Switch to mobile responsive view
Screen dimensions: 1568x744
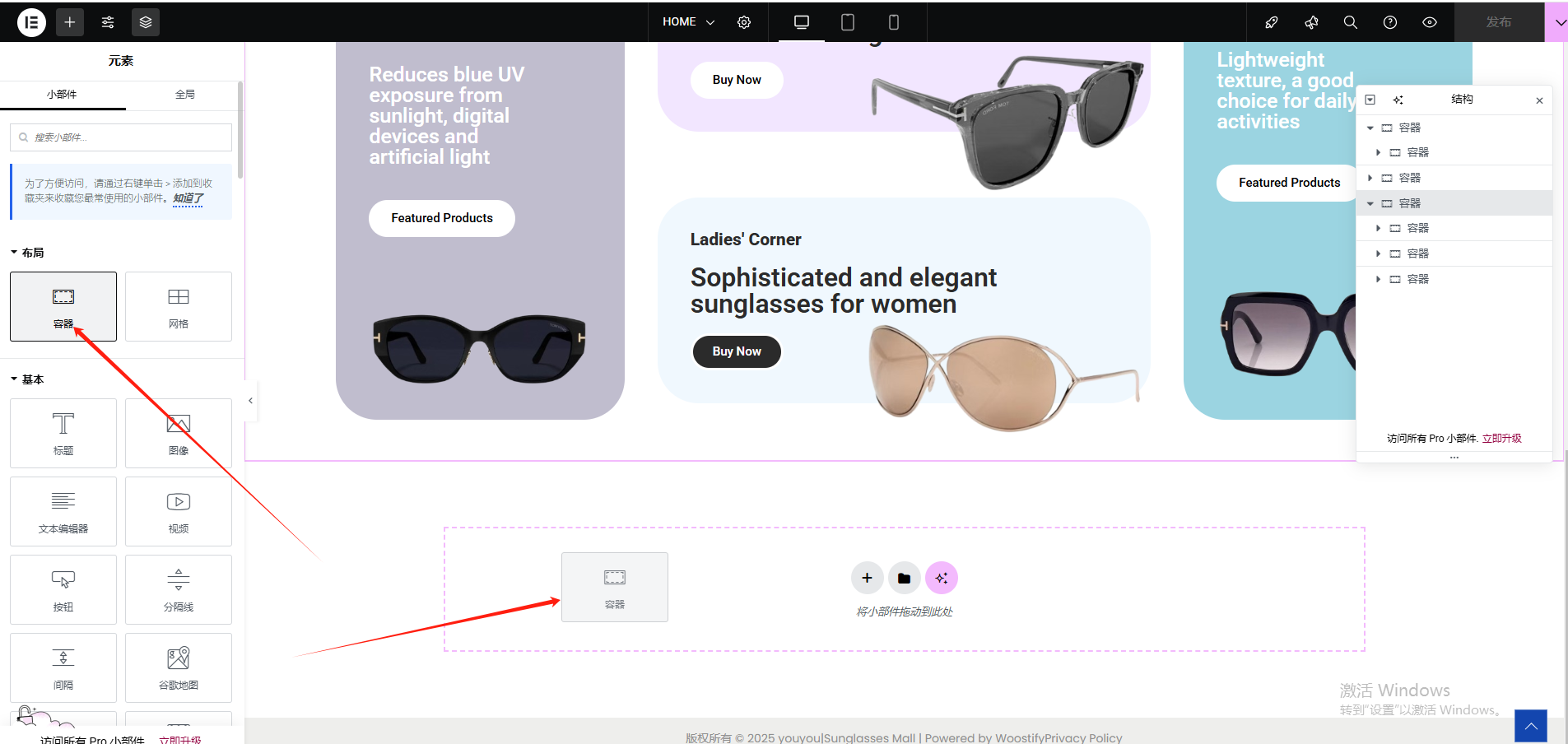tap(894, 22)
